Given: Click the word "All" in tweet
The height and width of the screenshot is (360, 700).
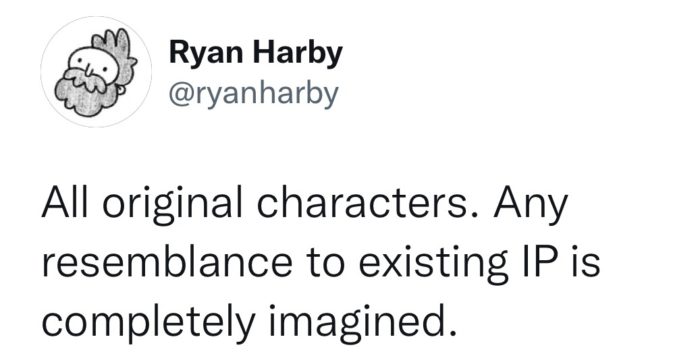Looking at the screenshot, I should 67,203.
